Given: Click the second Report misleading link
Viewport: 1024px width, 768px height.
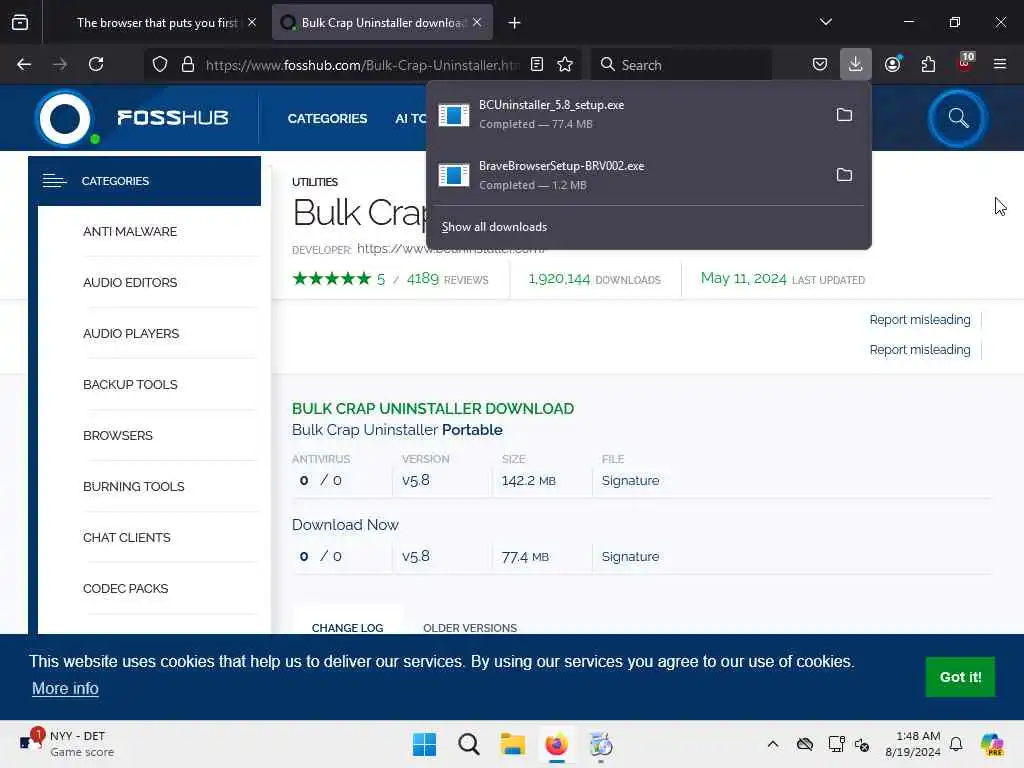Looking at the screenshot, I should (920, 349).
